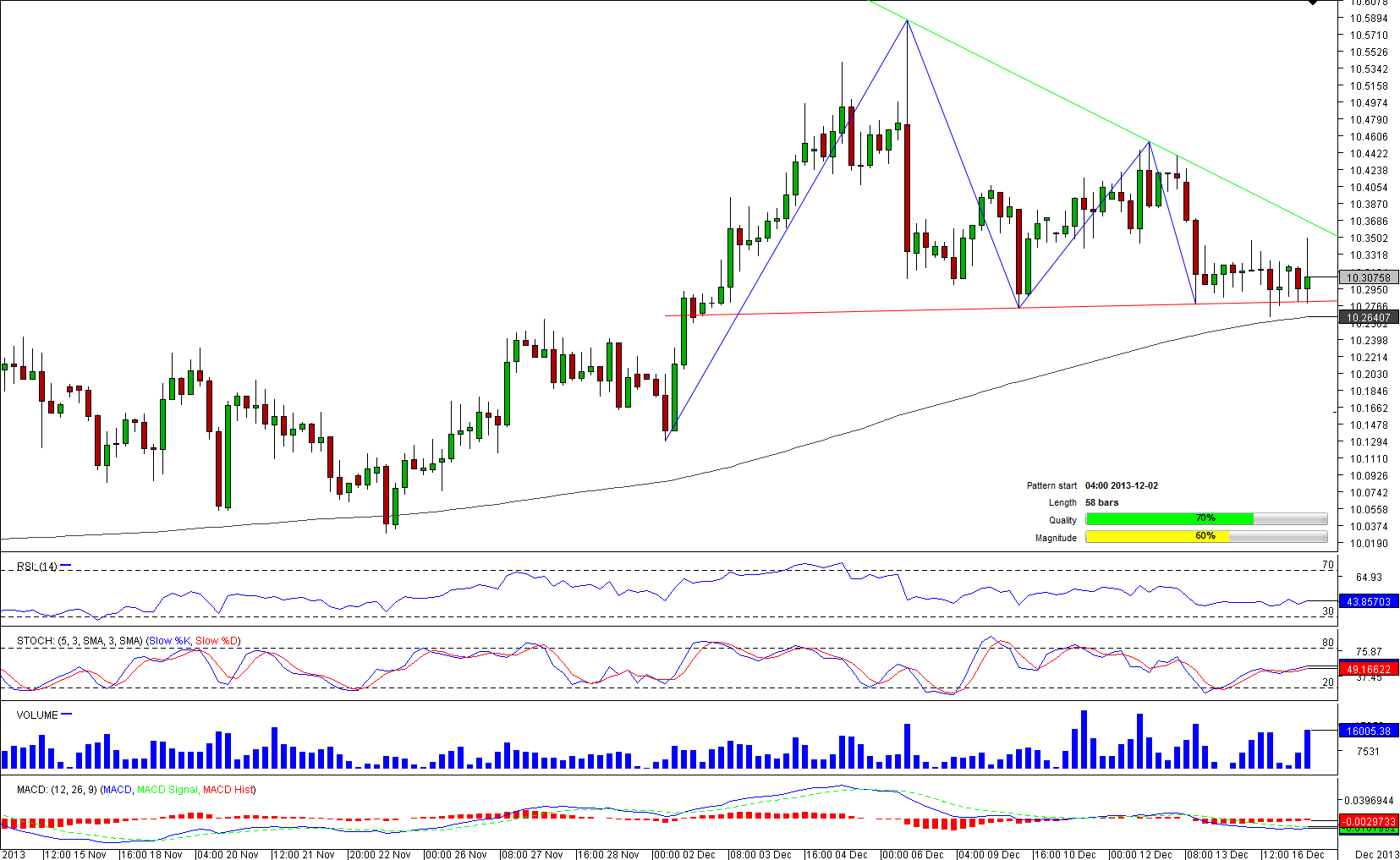Click the Slow %D legend label
This screenshot has width=1400, height=860.
[217, 641]
